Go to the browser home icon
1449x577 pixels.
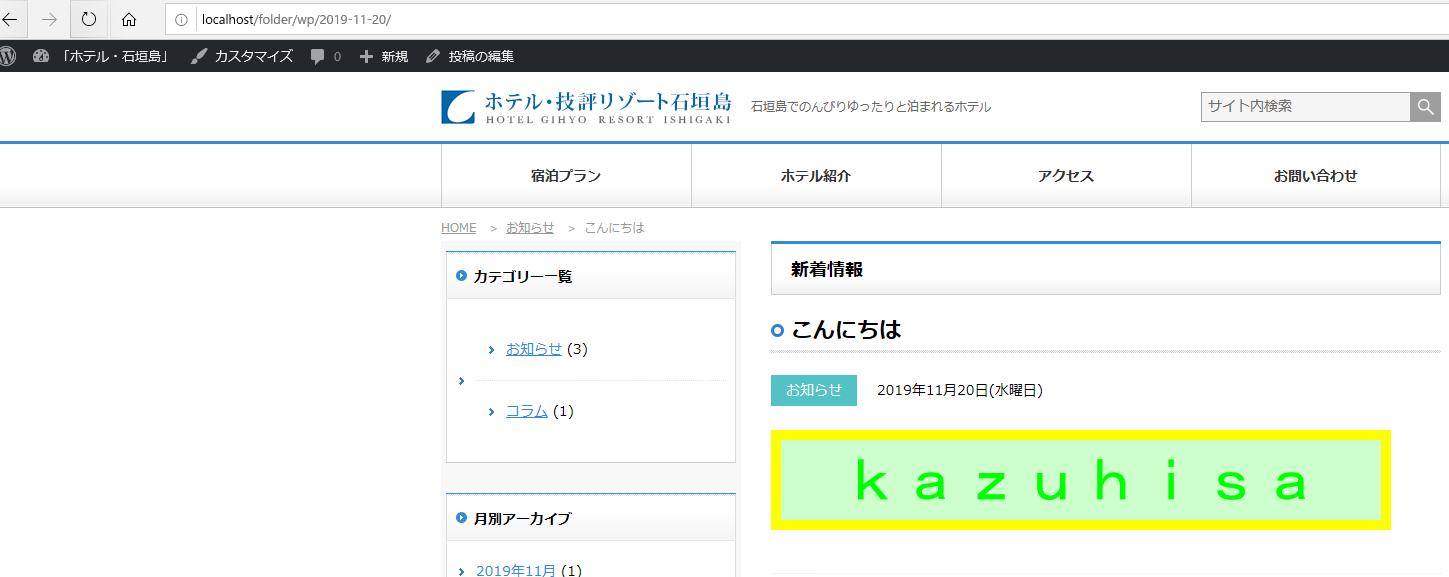coord(129,19)
